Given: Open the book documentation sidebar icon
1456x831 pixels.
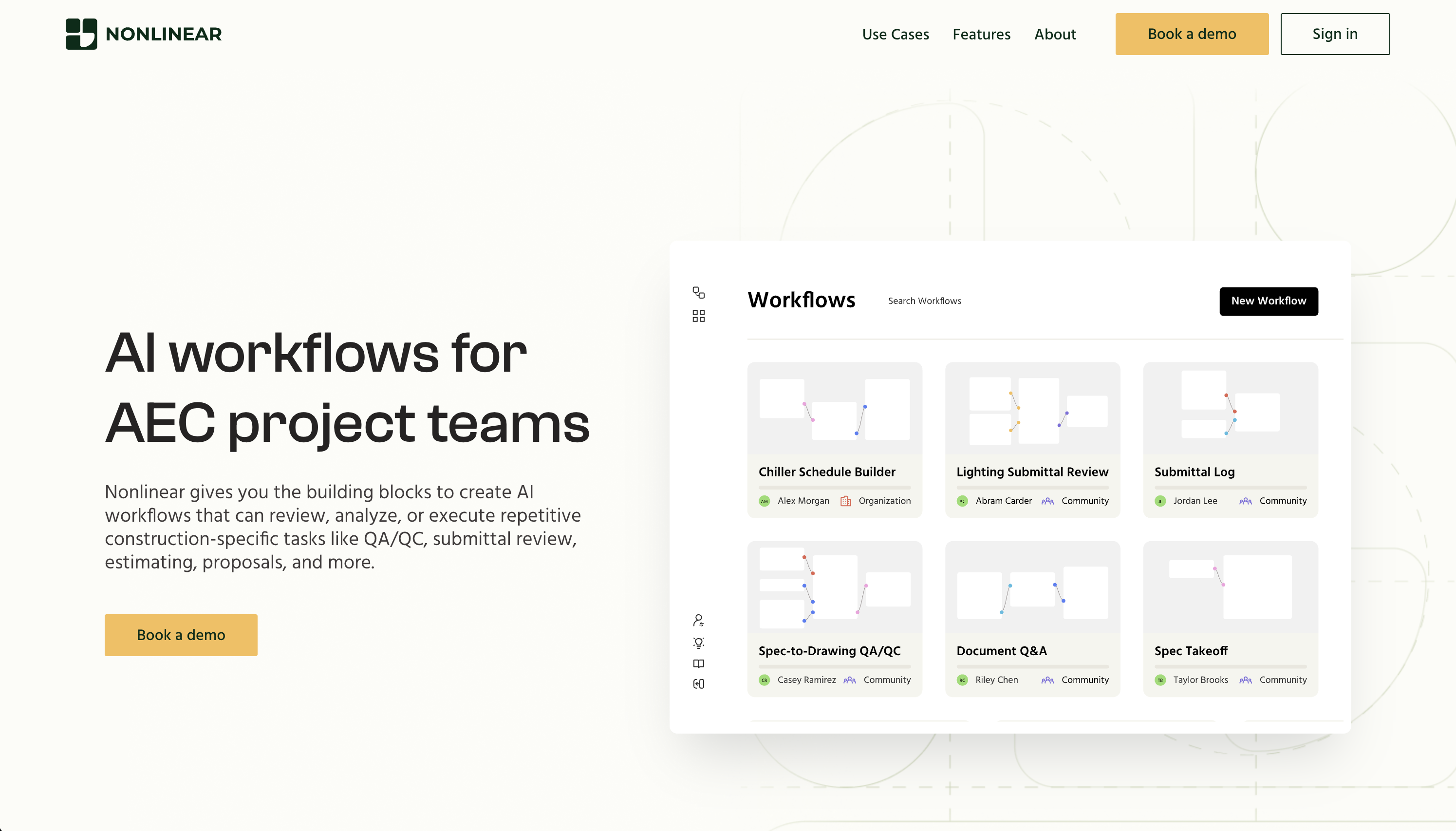Looking at the screenshot, I should pos(698,664).
